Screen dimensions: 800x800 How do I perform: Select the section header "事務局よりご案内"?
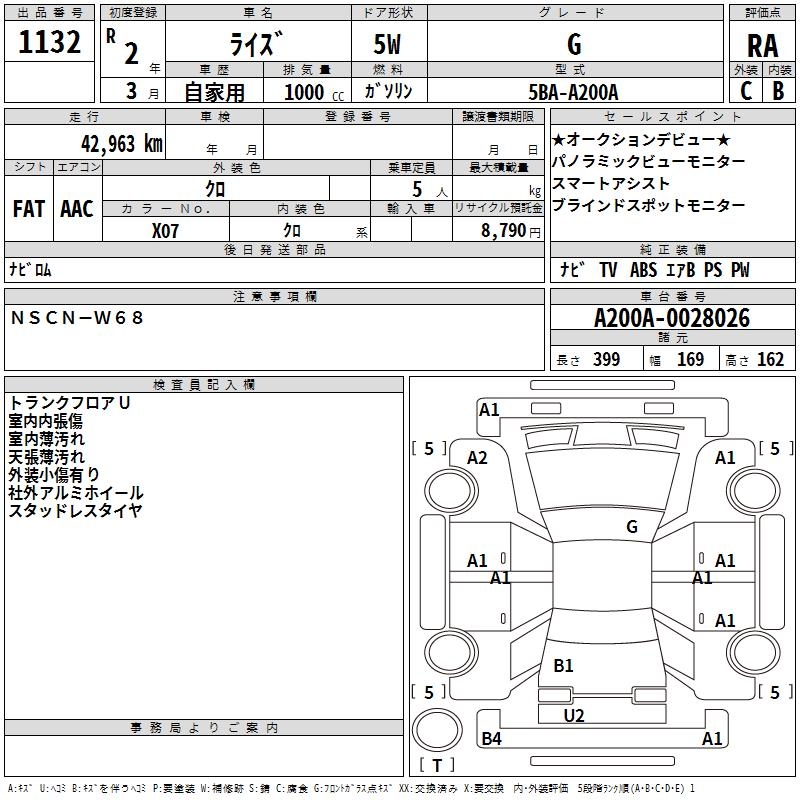coord(204,728)
